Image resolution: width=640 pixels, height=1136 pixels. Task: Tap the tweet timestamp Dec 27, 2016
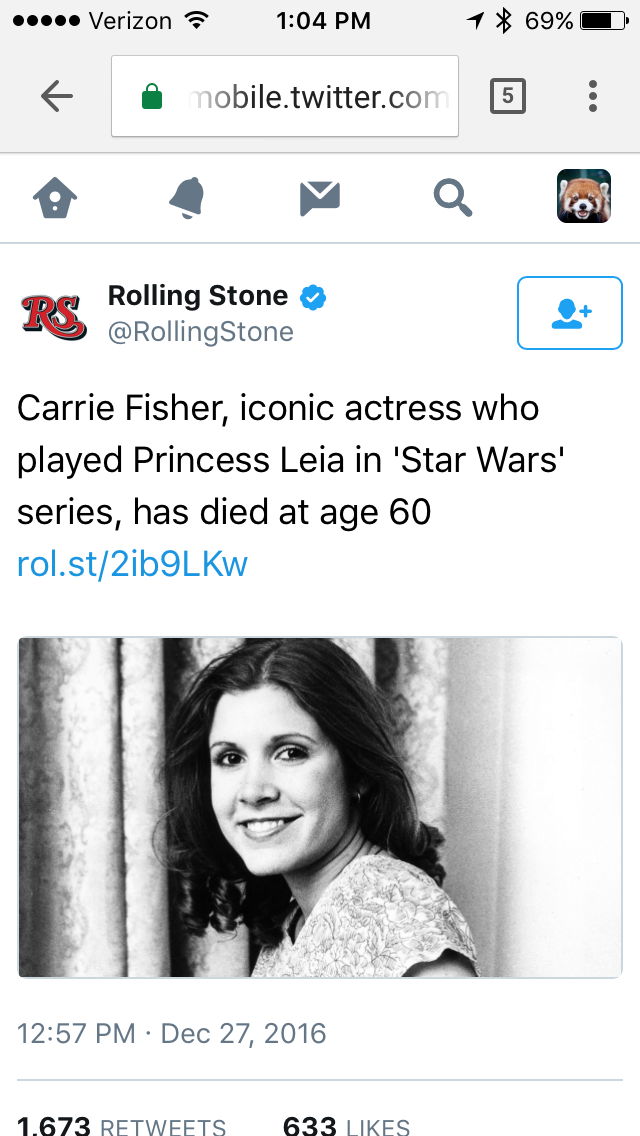[x=172, y=1033]
